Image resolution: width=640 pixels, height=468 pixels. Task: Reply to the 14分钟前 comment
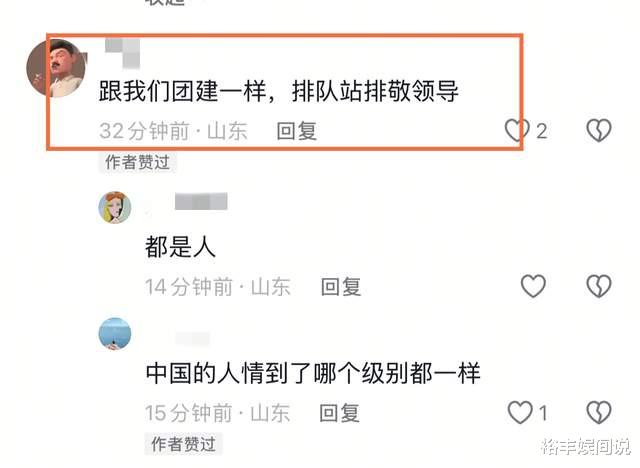click(341, 287)
